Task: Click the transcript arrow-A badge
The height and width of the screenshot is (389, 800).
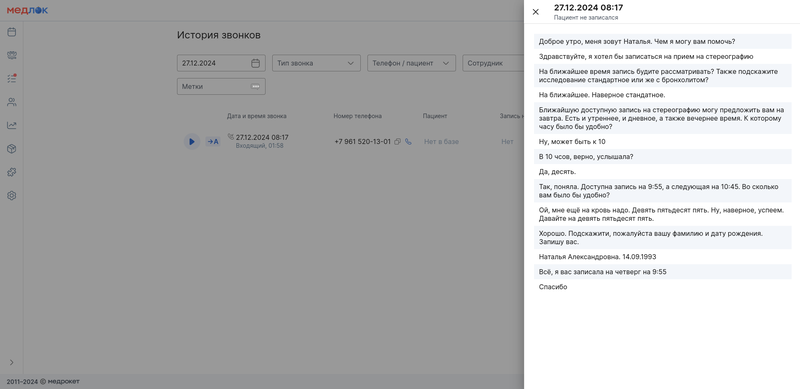Action: [213, 141]
